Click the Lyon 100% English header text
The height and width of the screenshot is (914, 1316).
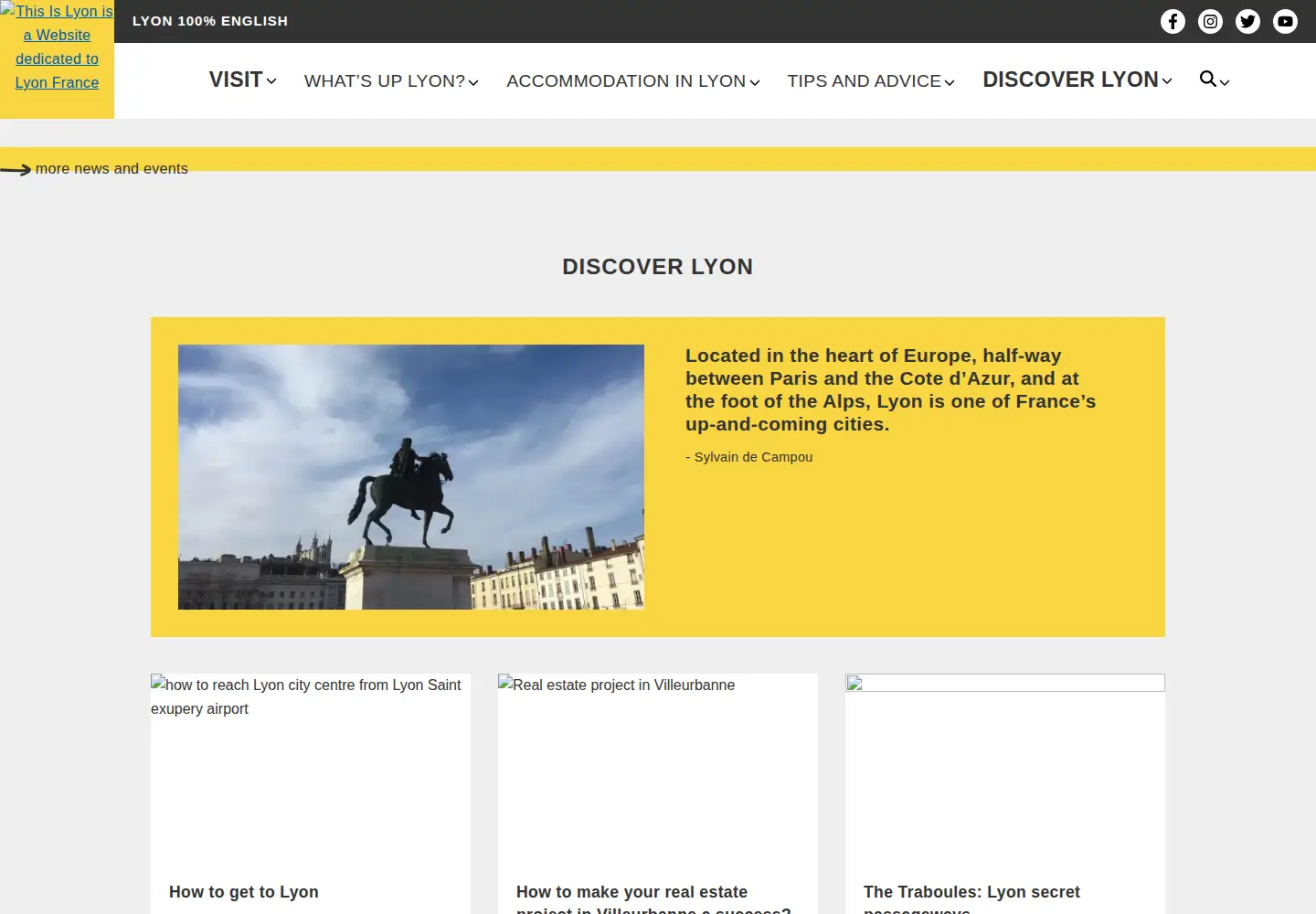(x=210, y=21)
